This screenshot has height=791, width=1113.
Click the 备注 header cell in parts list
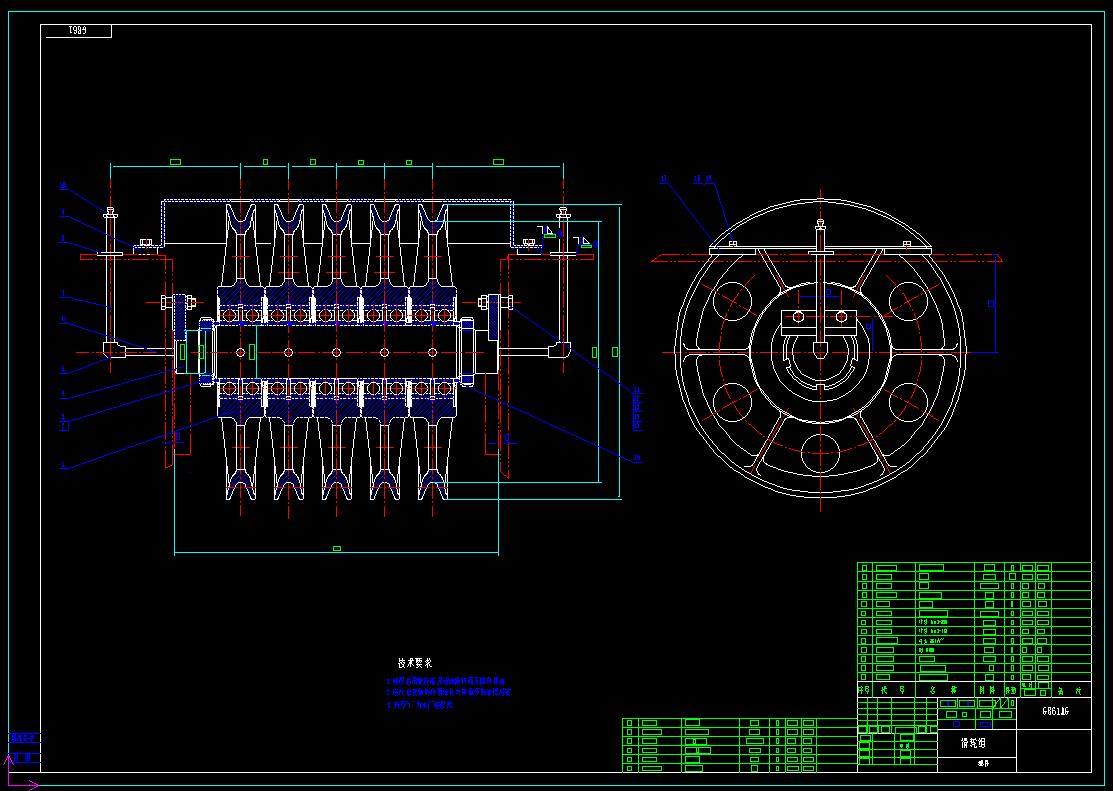(x=1069, y=690)
